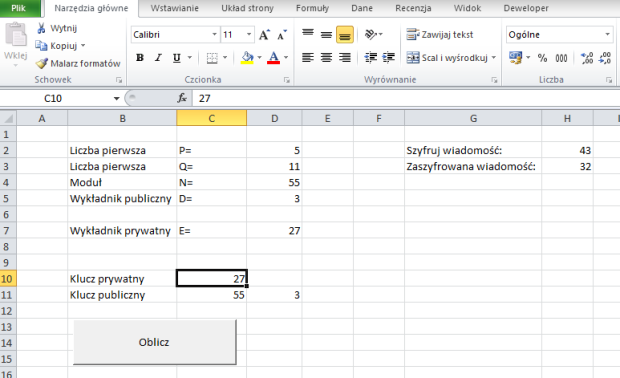620x378 pixels.
Task: Switch to Widok tab
Action: coord(467,8)
